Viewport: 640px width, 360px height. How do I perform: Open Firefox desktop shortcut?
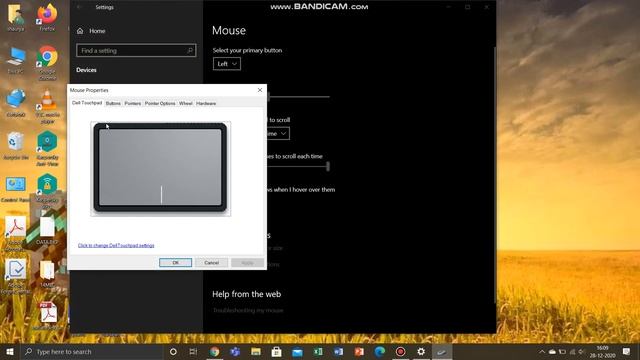[x=47, y=18]
